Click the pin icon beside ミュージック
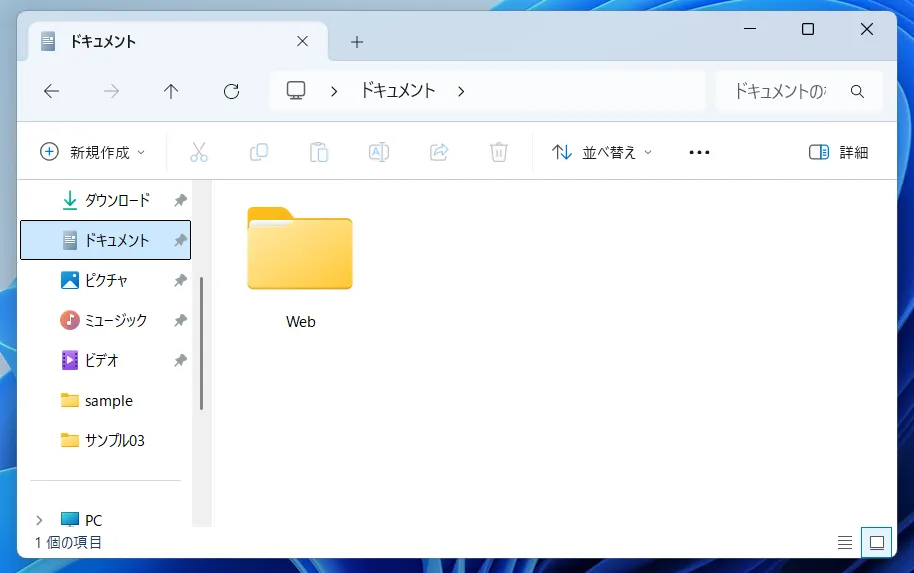Screen dimensions: 914x573 (180, 320)
